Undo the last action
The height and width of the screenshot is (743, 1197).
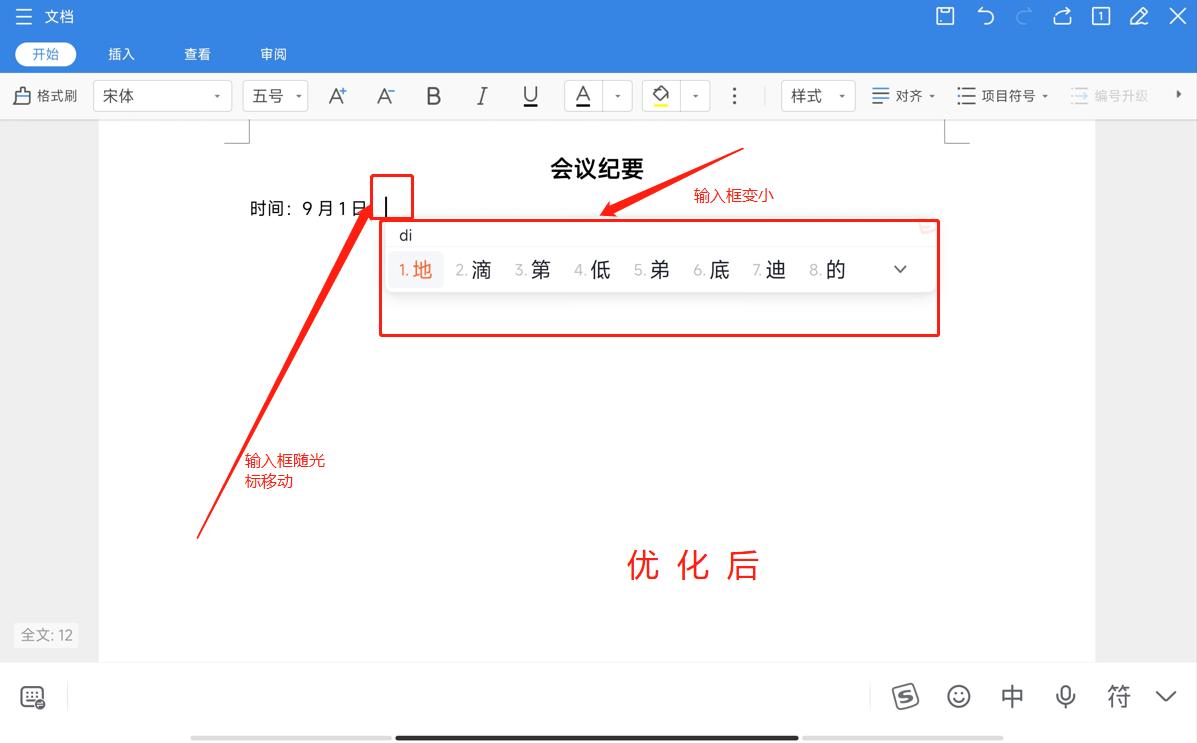coord(985,16)
